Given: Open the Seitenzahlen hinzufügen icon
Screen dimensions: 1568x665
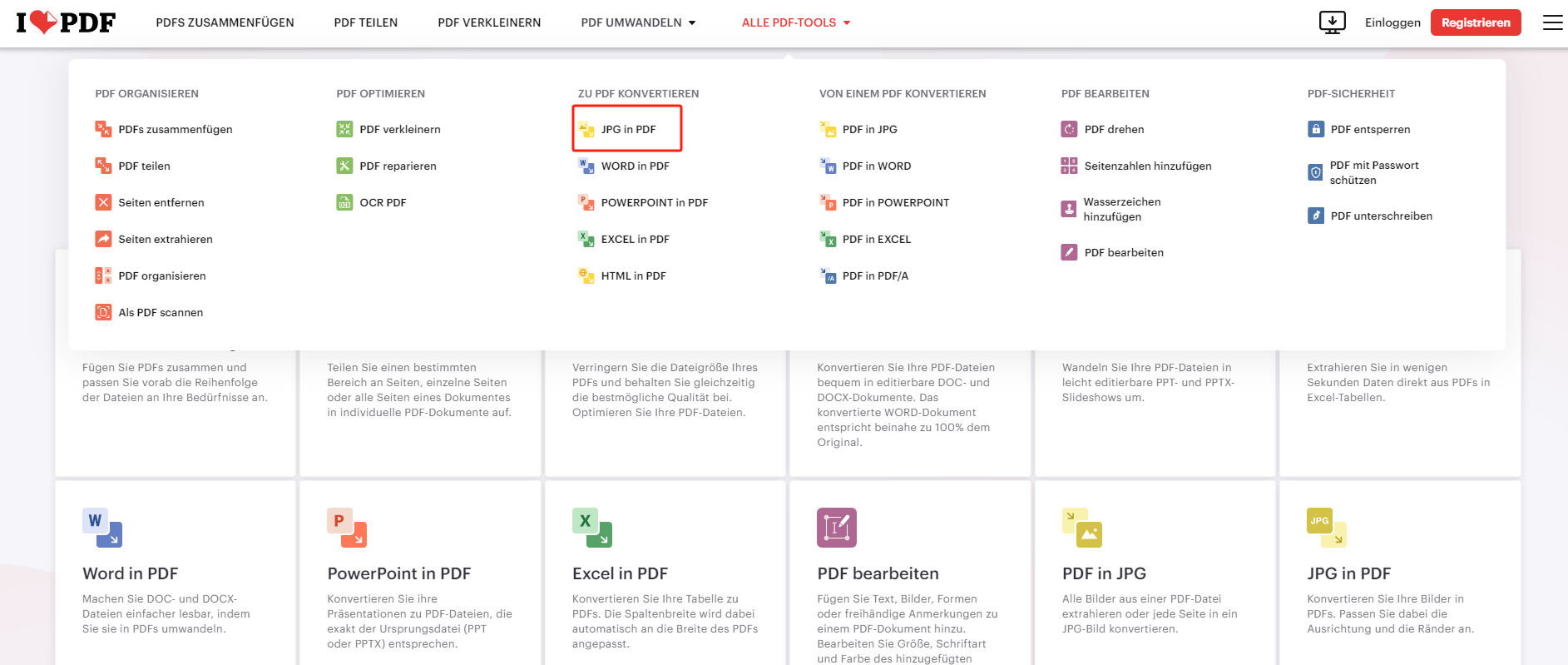Looking at the screenshot, I should [1069, 166].
